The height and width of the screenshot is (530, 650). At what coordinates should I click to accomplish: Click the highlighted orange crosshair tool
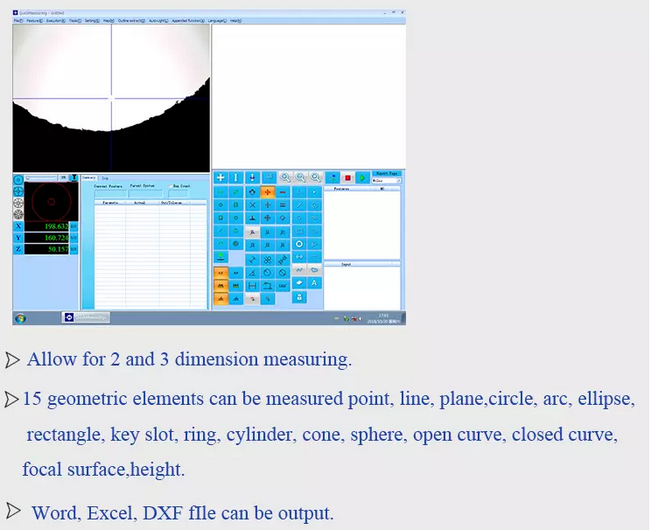pyautogui.click(x=267, y=191)
